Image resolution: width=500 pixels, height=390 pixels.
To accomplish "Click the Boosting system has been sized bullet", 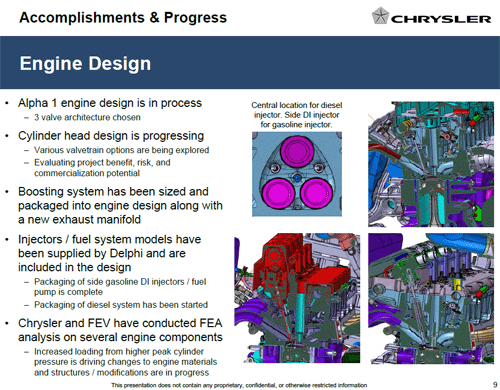I will (x=120, y=205).
